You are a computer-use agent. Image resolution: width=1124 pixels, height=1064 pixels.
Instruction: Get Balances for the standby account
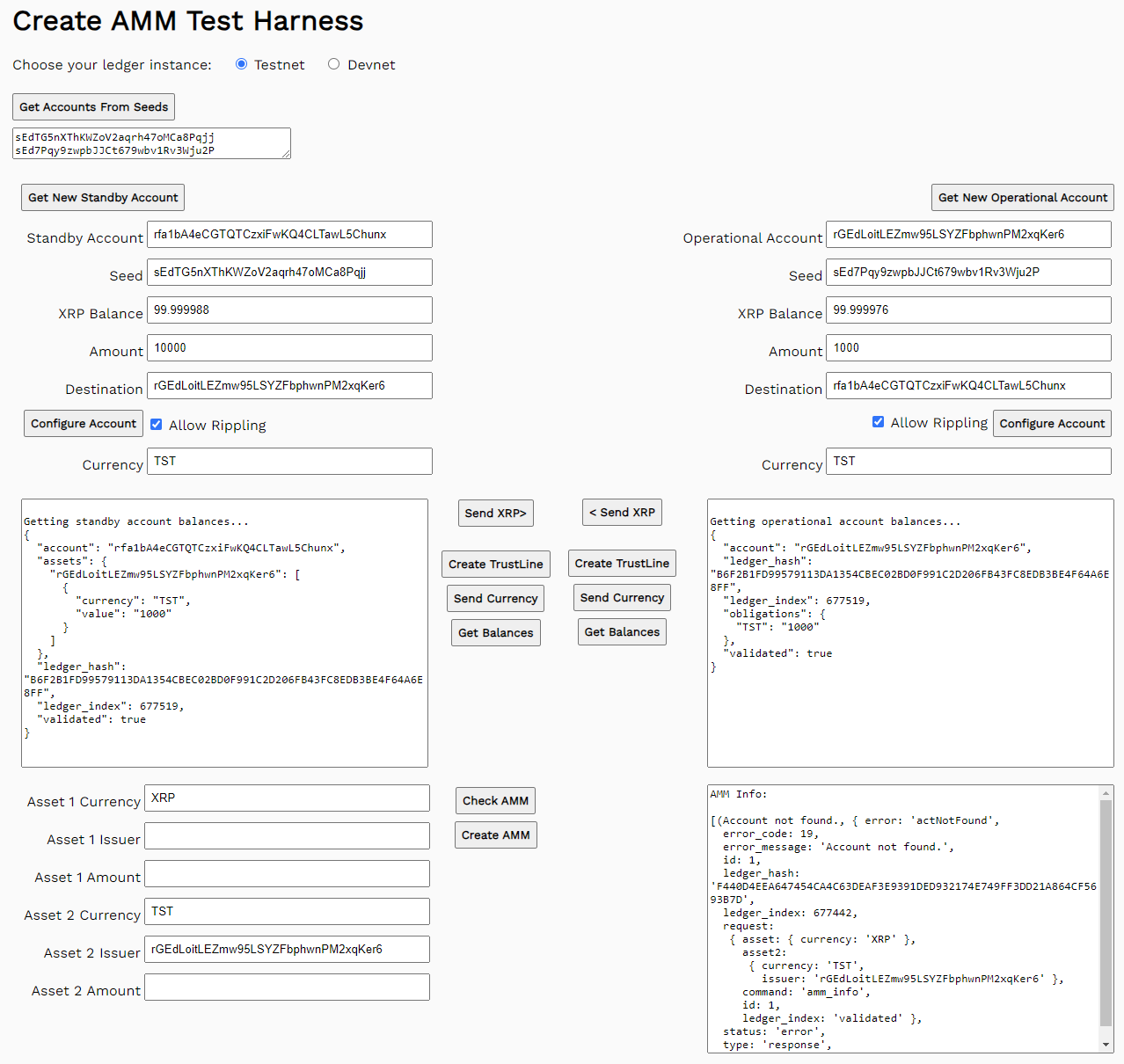pyautogui.click(x=495, y=633)
